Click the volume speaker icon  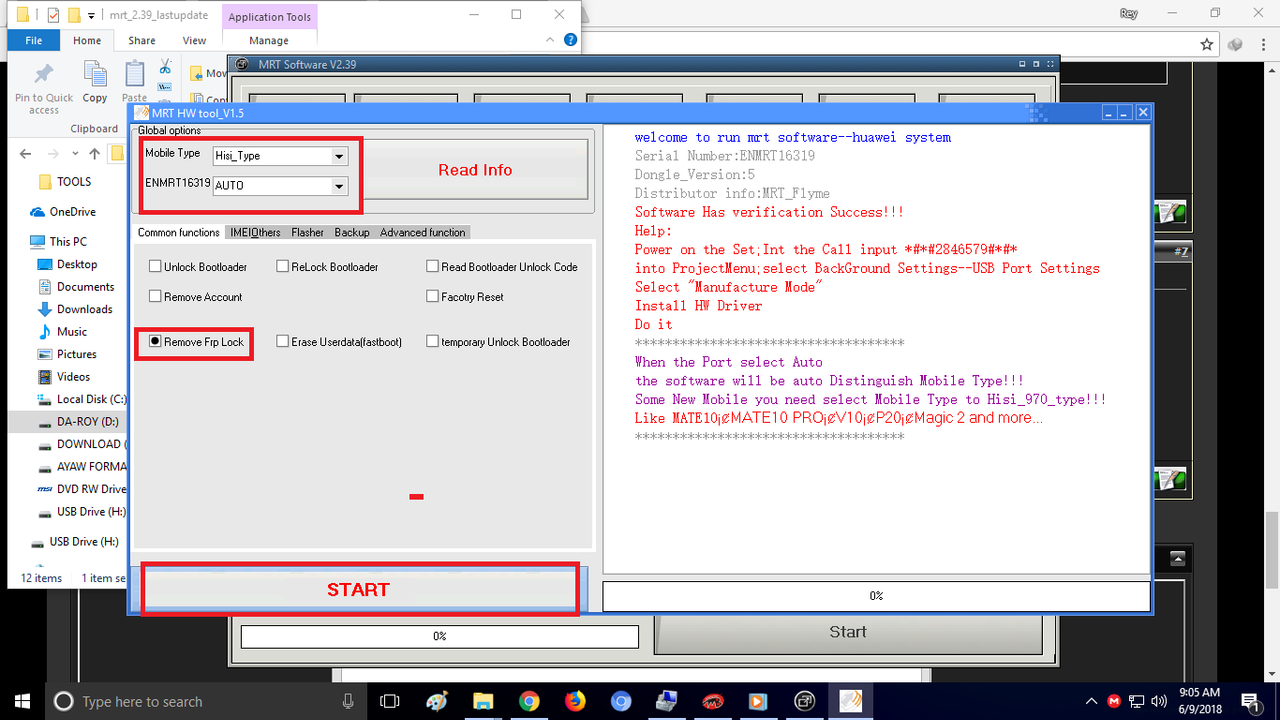(x=1160, y=701)
